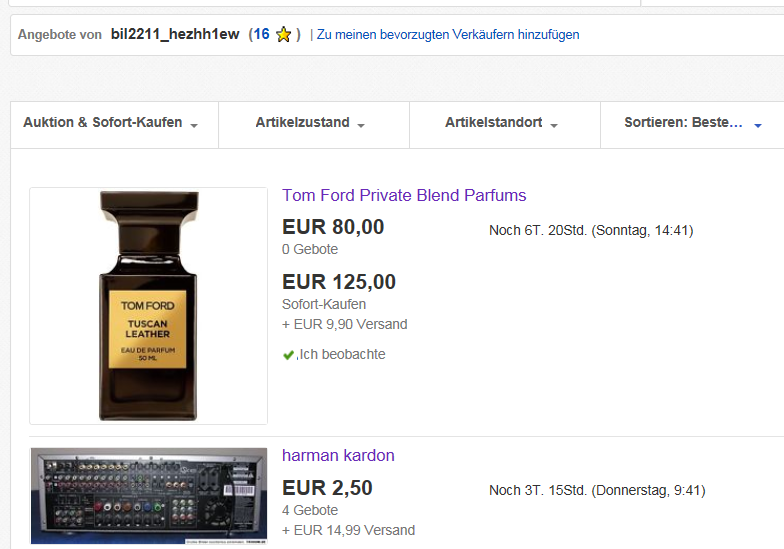Click the 4 Gebote bid count
This screenshot has height=549, width=784.
(x=310, y=510)
